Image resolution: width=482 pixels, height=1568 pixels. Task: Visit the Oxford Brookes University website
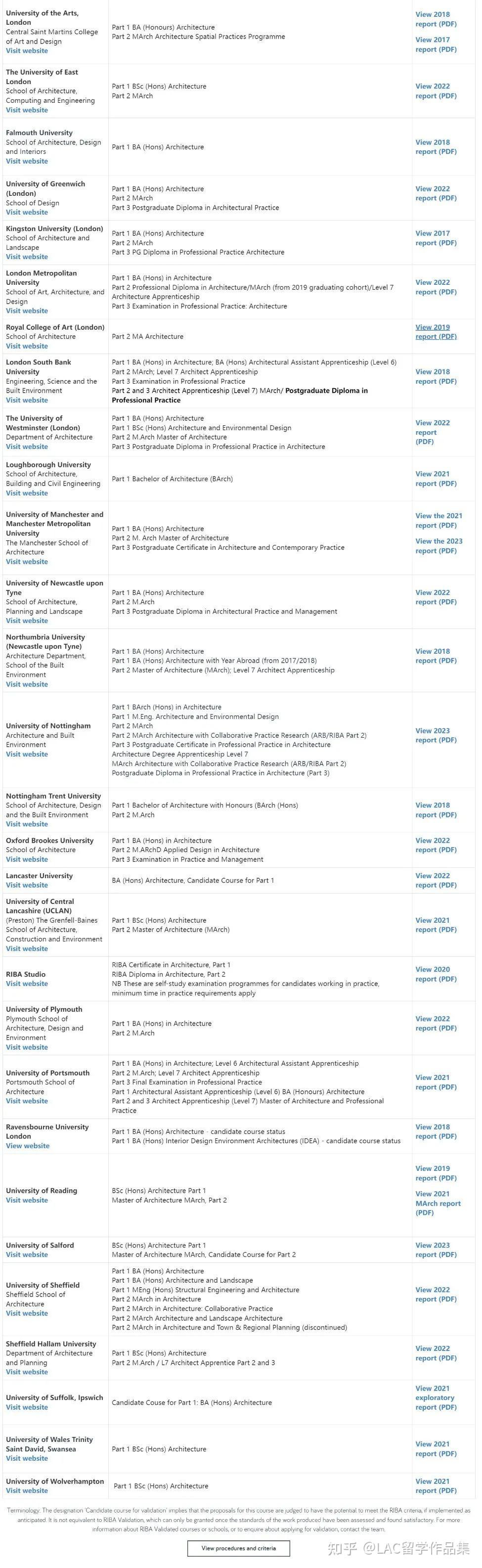27,859
